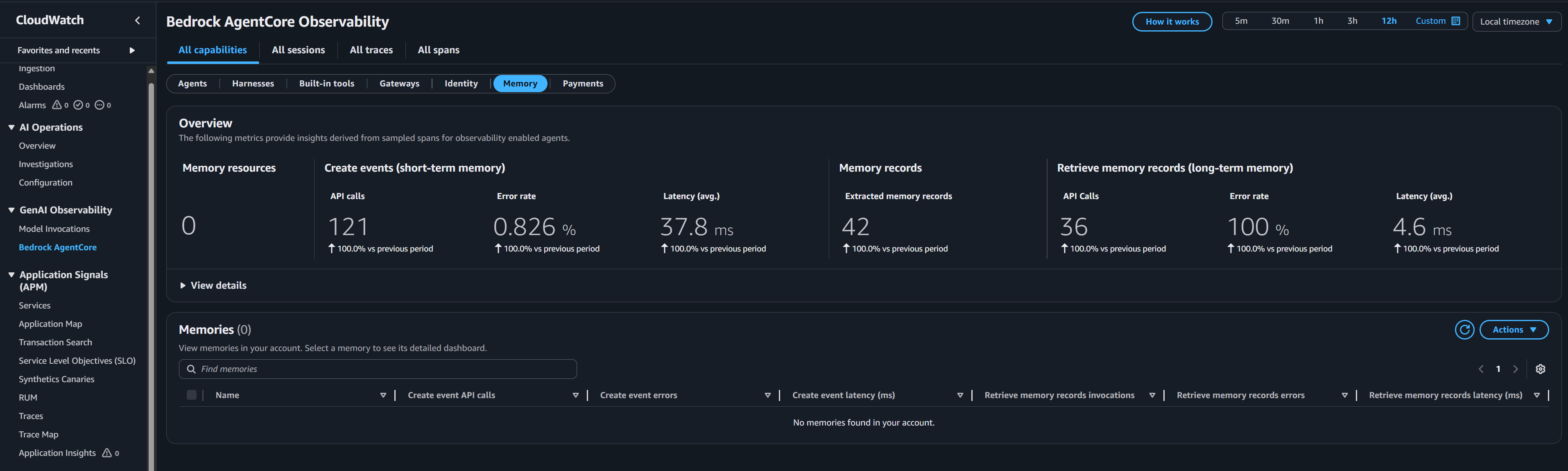The width and height of the screenshot is (1568, 471).
Task: Open the Alarms sidebar link
Action: pos(32,105)
